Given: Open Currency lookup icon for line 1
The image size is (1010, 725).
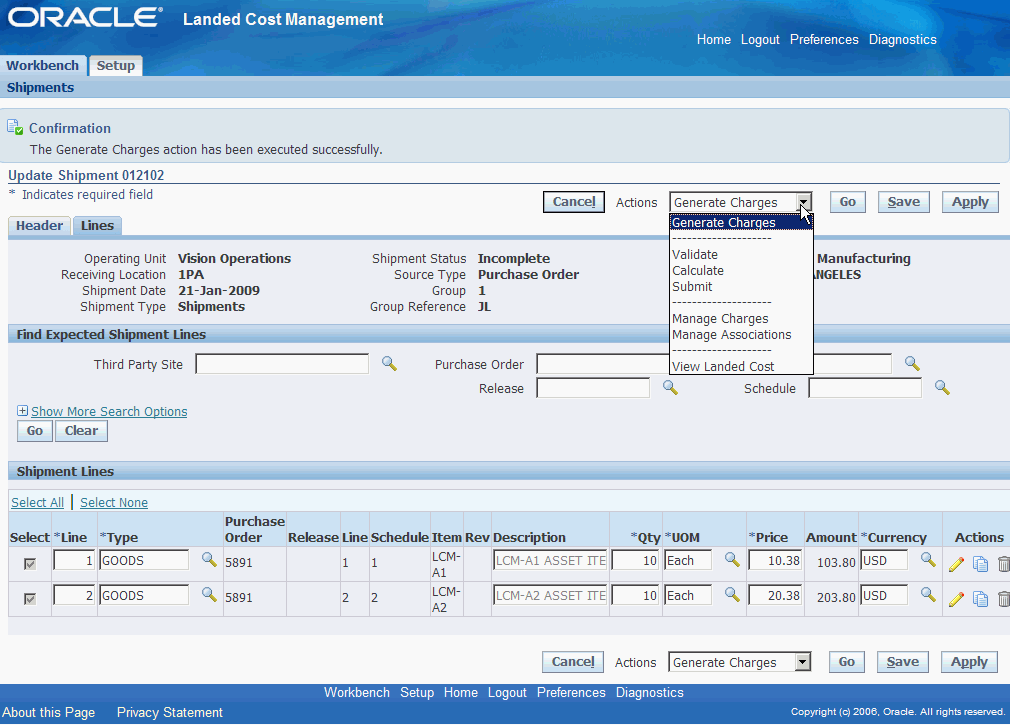Looking at the screenshot, I should [x=928, y=560].
